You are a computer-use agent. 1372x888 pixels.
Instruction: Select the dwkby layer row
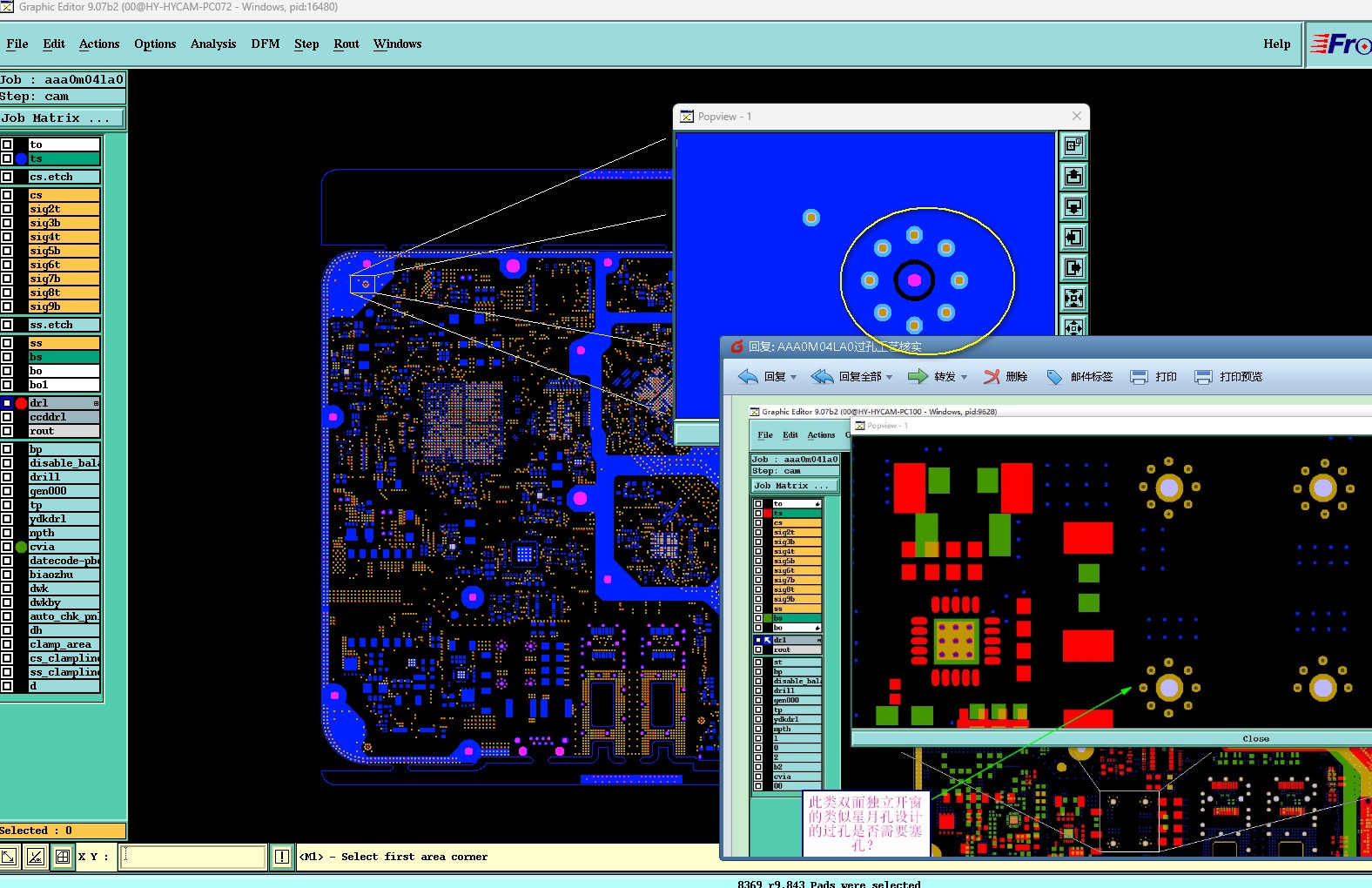[x=64, y=602]
